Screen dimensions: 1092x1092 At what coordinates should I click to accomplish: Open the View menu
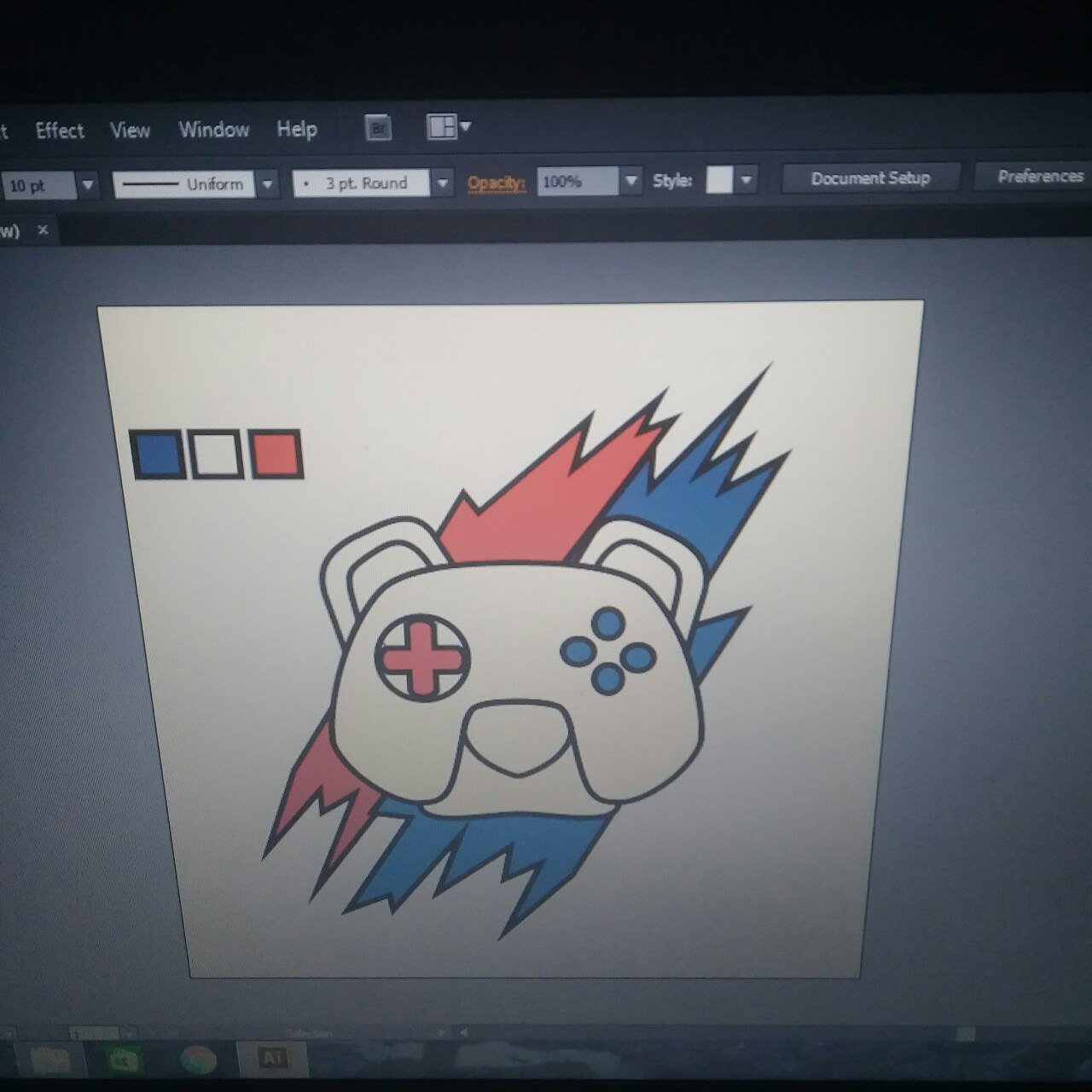point(130,130)
